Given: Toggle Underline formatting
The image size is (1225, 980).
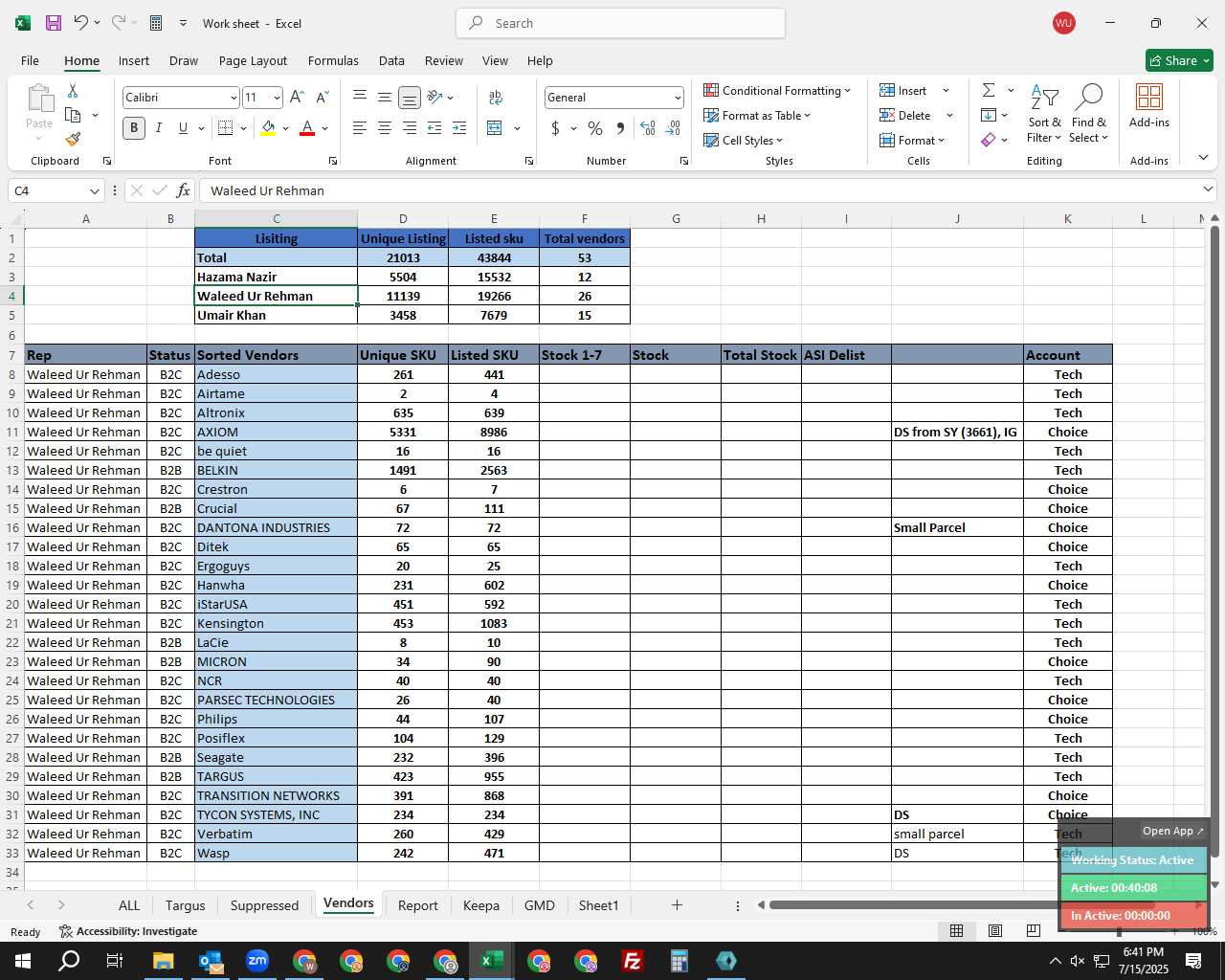Looking at the screenshot, I should click(x=183, y=128).
